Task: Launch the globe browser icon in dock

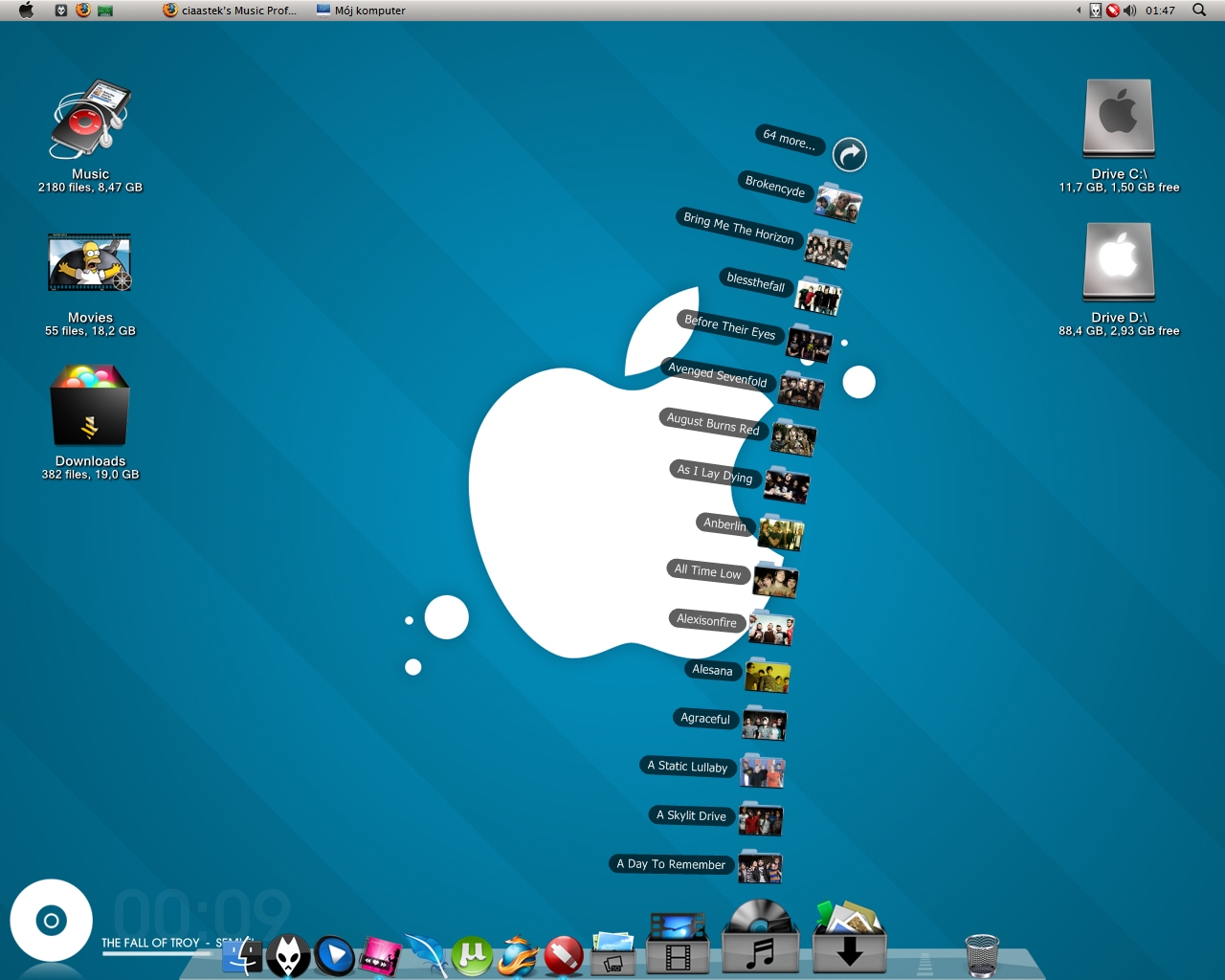Action: point(518,955)
